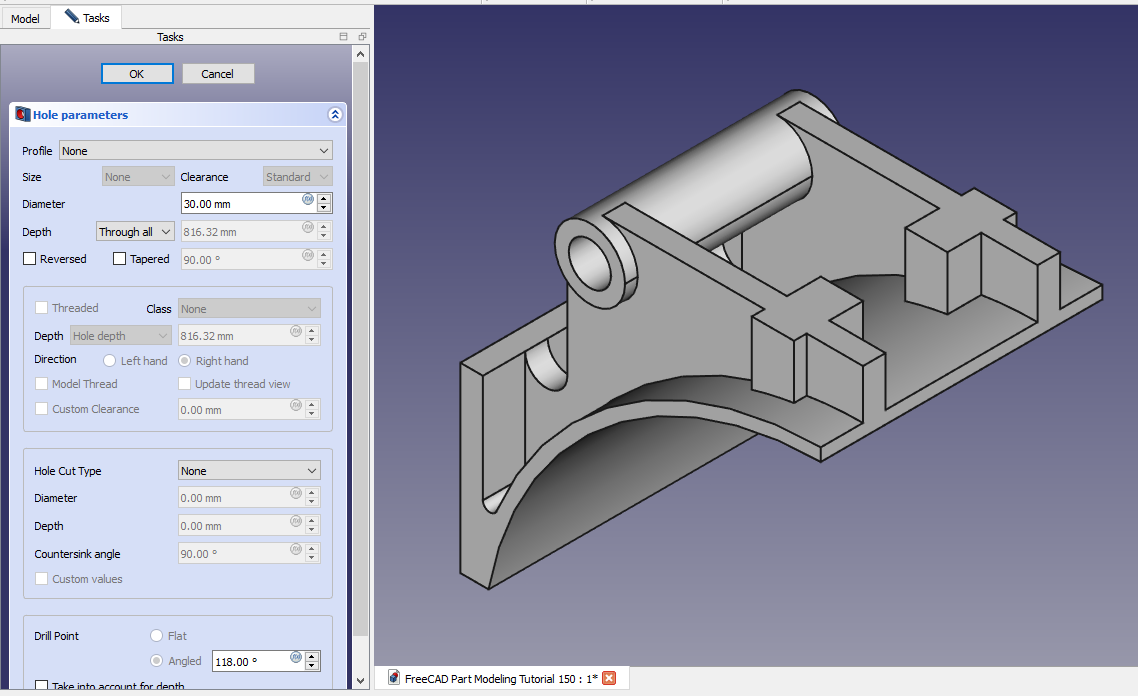Image resolution: width=1138 pixels, height=696 pixels.
Task: Click the float Tasks panel icon
Action: 362,37
